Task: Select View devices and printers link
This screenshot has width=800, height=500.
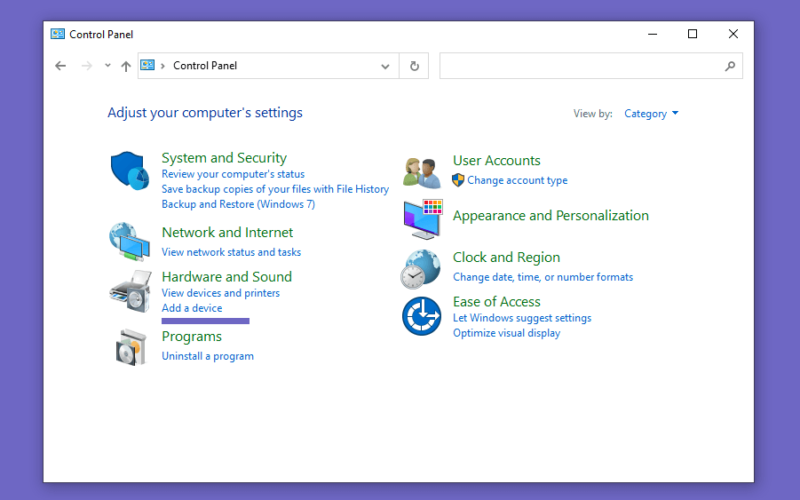Action: click(220, 293)
